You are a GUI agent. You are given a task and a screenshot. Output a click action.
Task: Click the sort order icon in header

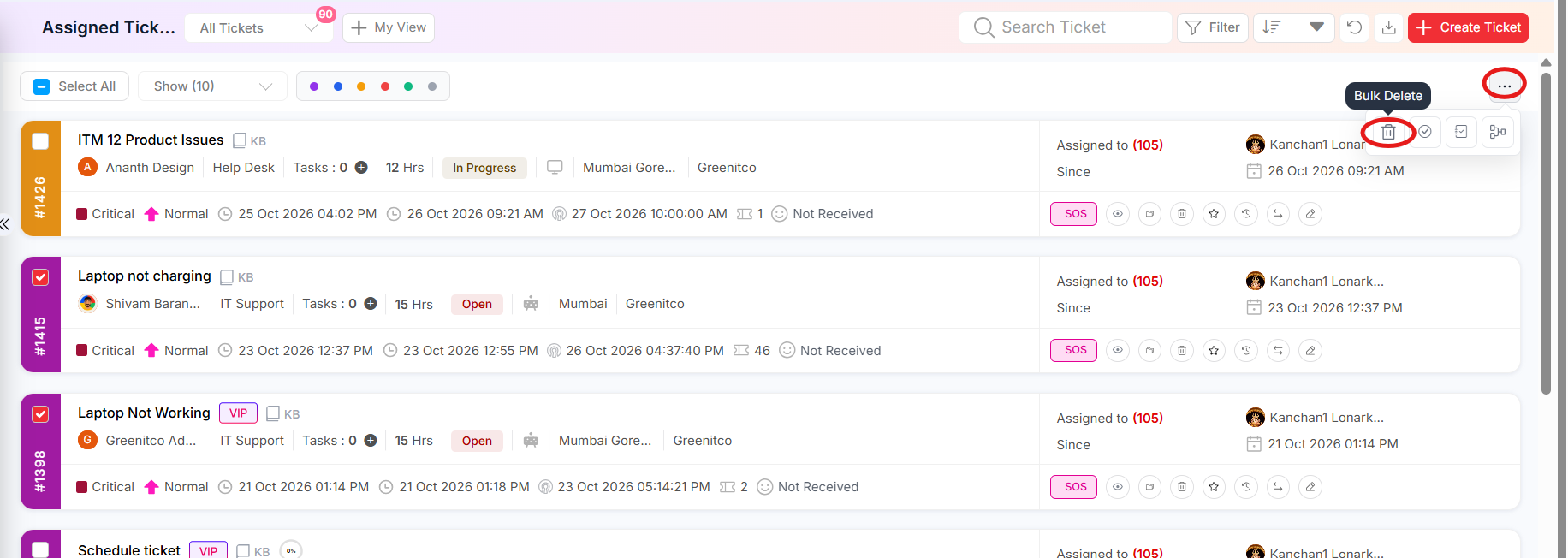click(x=1275, y=27)
